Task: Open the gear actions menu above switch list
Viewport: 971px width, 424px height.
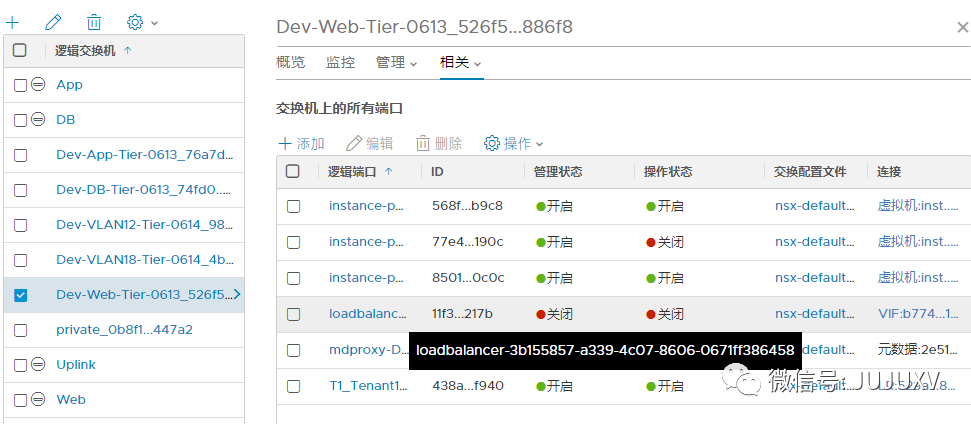Action: pos(142,23)
